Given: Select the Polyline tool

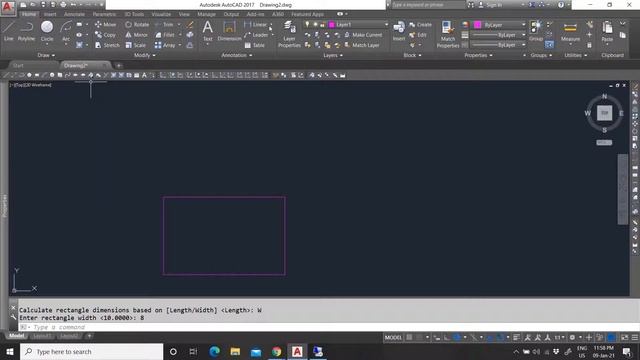Looking at the screenshot, I should point(27,31).
